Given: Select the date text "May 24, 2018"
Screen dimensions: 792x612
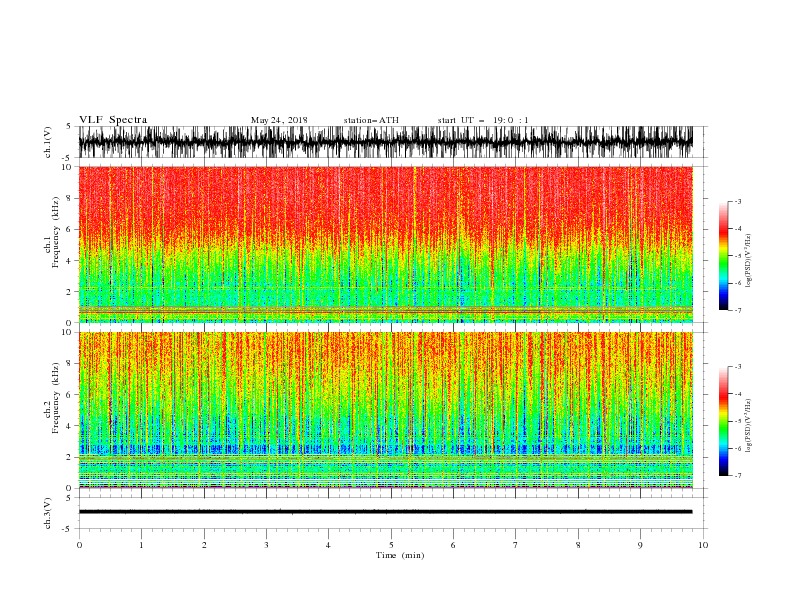Looking at the screenshot, I should click(279, 120).
